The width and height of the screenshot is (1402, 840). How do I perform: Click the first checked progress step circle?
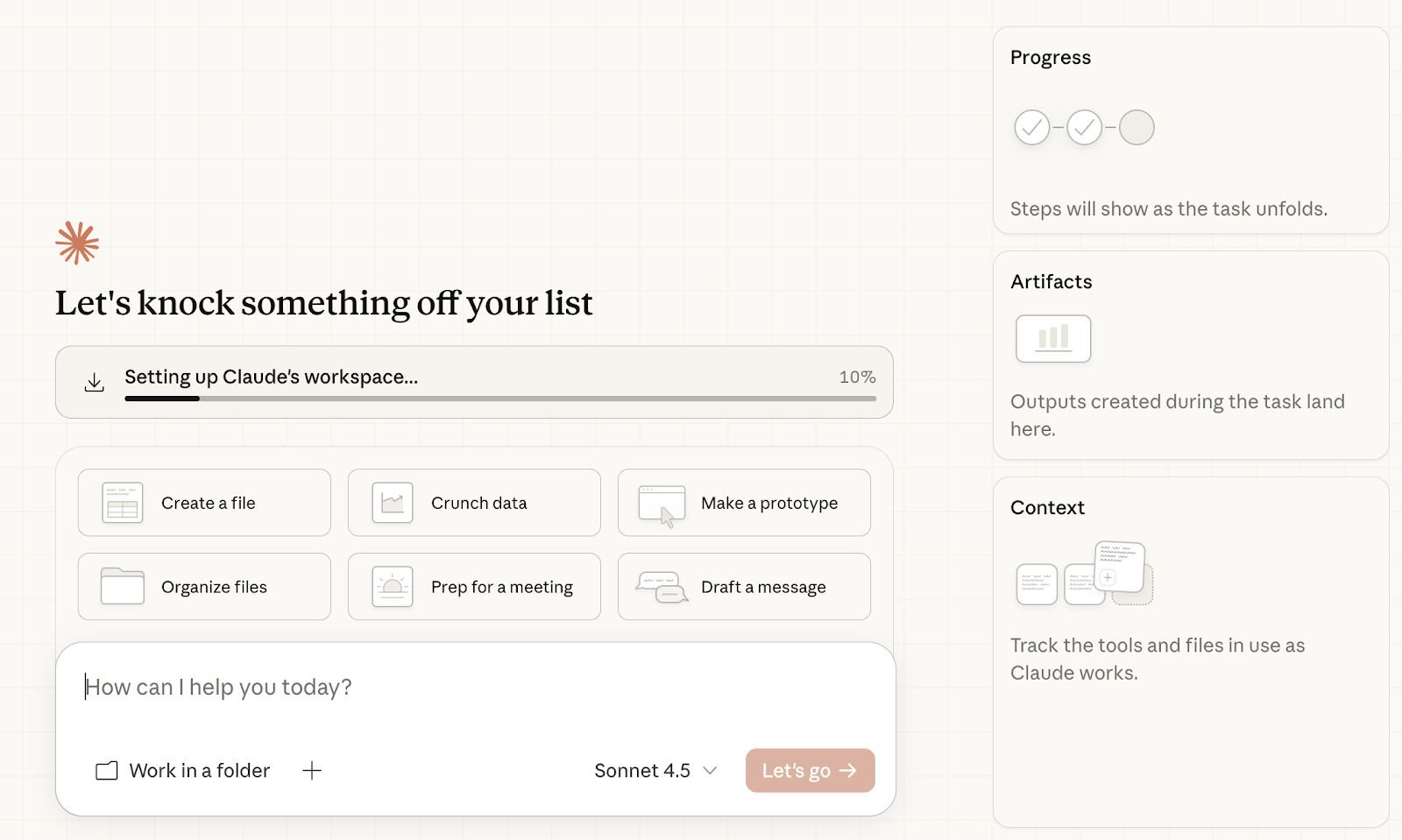click(x=1032, y=128)
